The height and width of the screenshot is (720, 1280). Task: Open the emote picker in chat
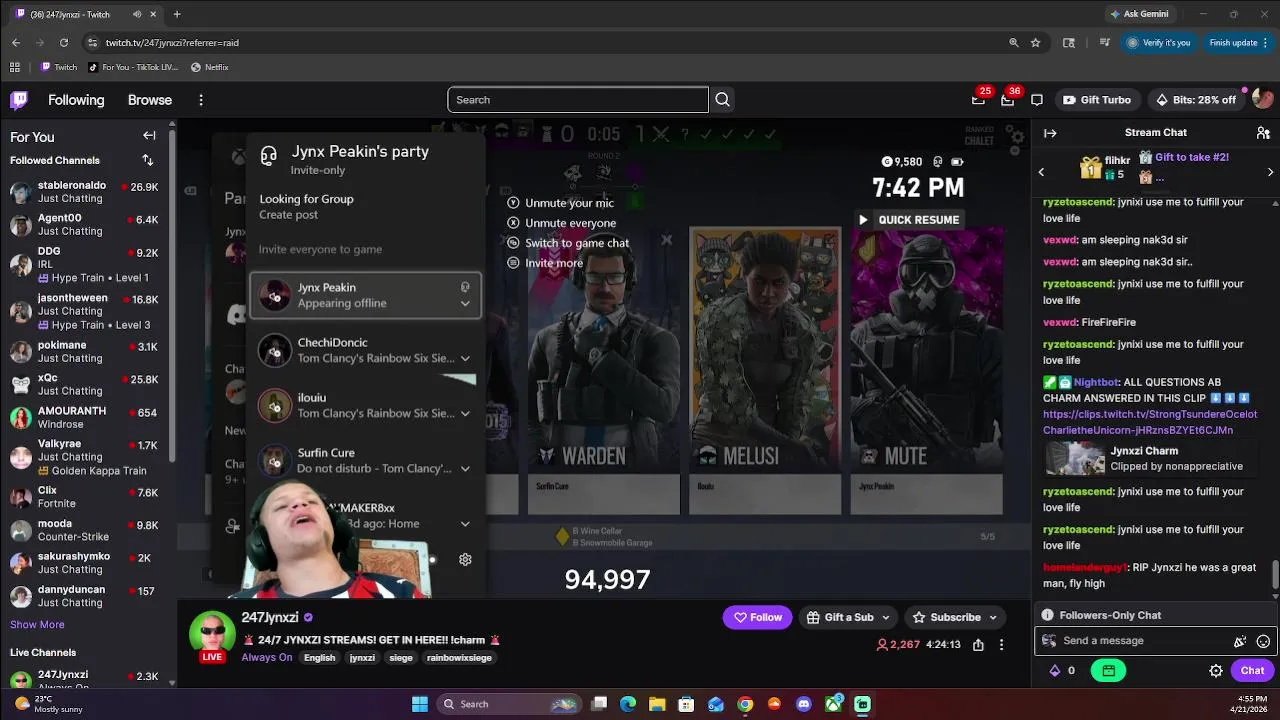(1263, 641)
